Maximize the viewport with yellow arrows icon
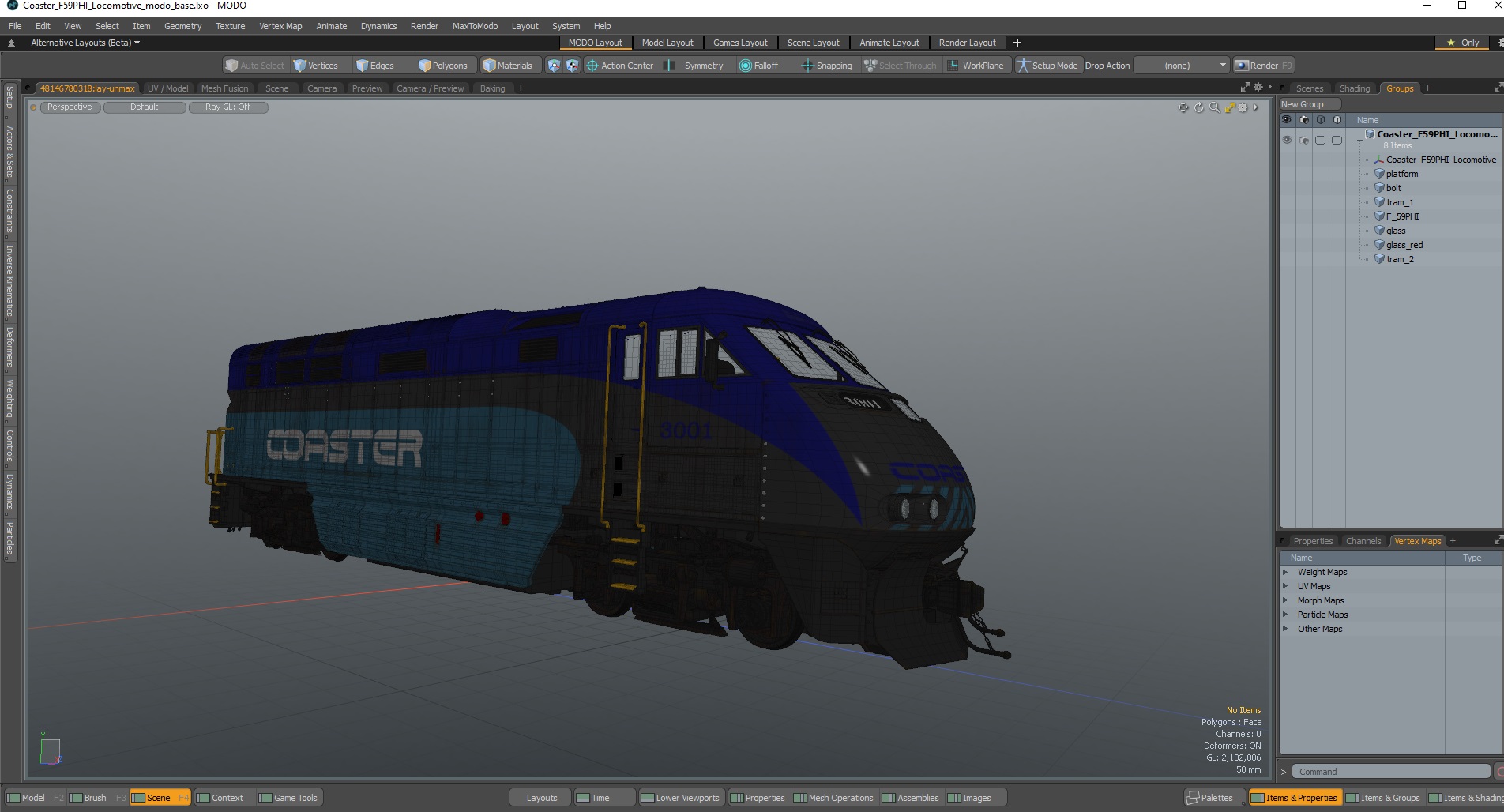The height and width of the screenshot is (812, 1504). 1230,107
